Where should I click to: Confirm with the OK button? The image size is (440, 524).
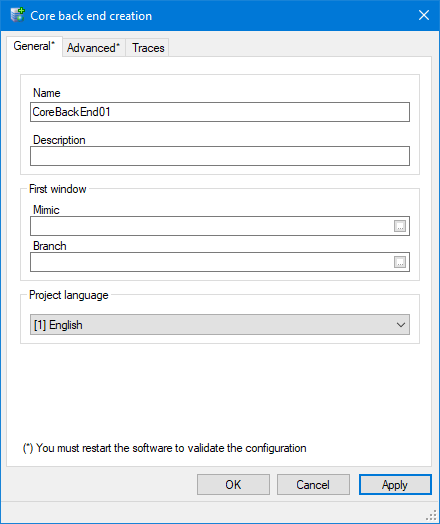pyautogui.click(x=233, y=485)
